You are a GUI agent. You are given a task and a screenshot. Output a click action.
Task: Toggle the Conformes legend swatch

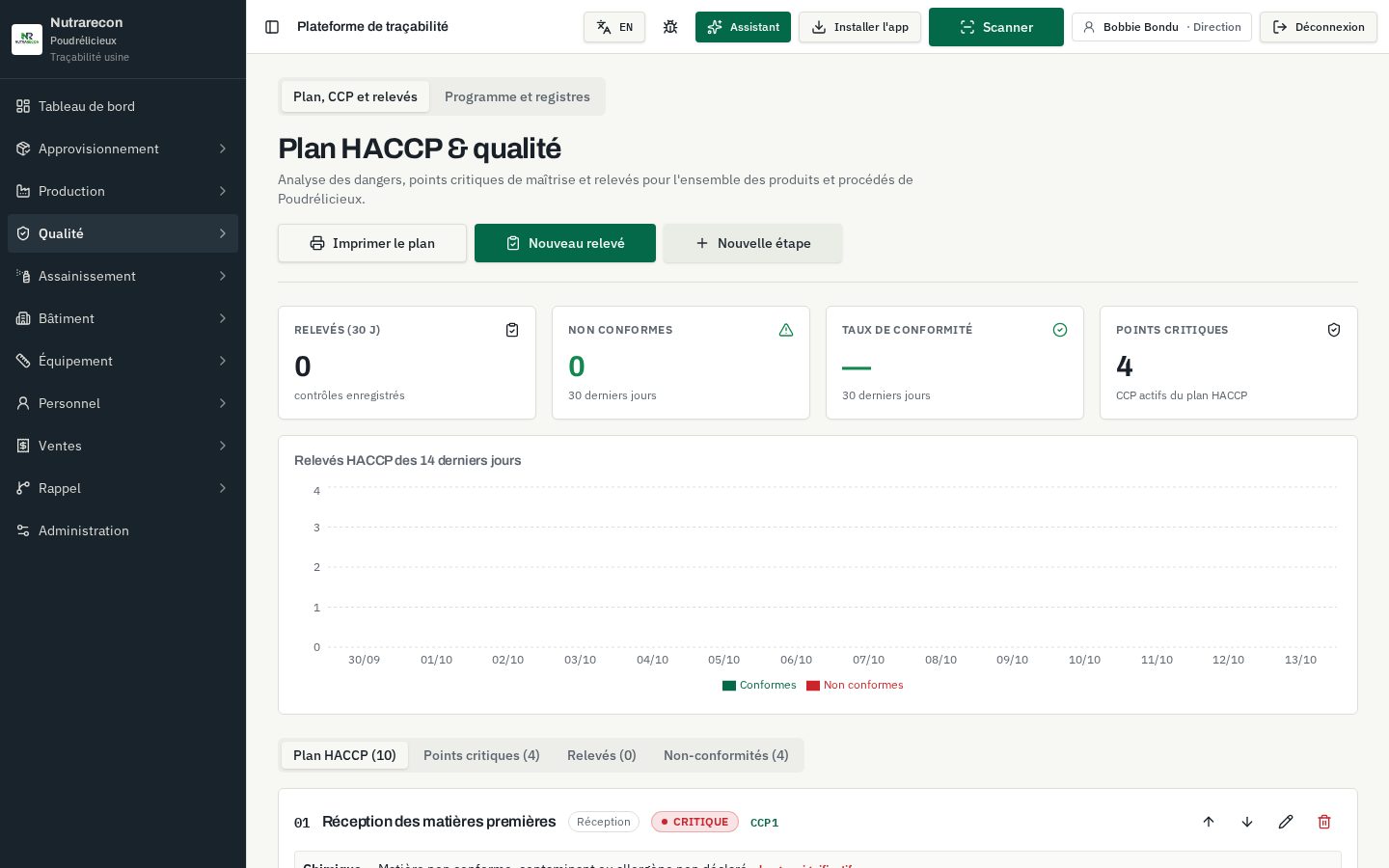729,686
